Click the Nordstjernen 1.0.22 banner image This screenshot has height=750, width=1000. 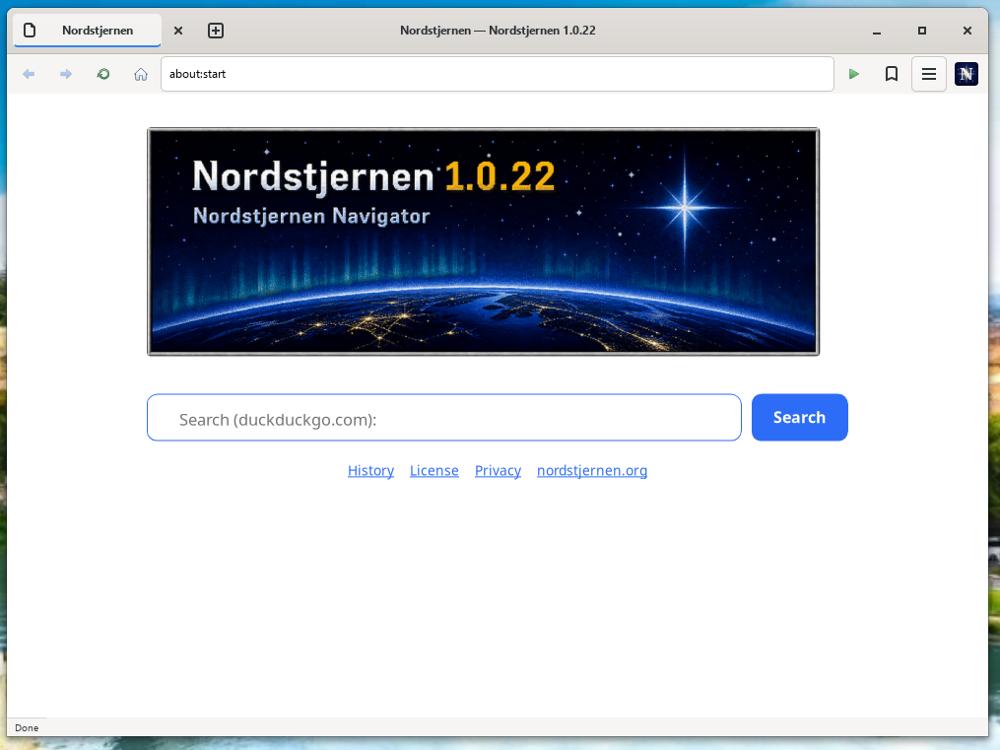point(483,242)
